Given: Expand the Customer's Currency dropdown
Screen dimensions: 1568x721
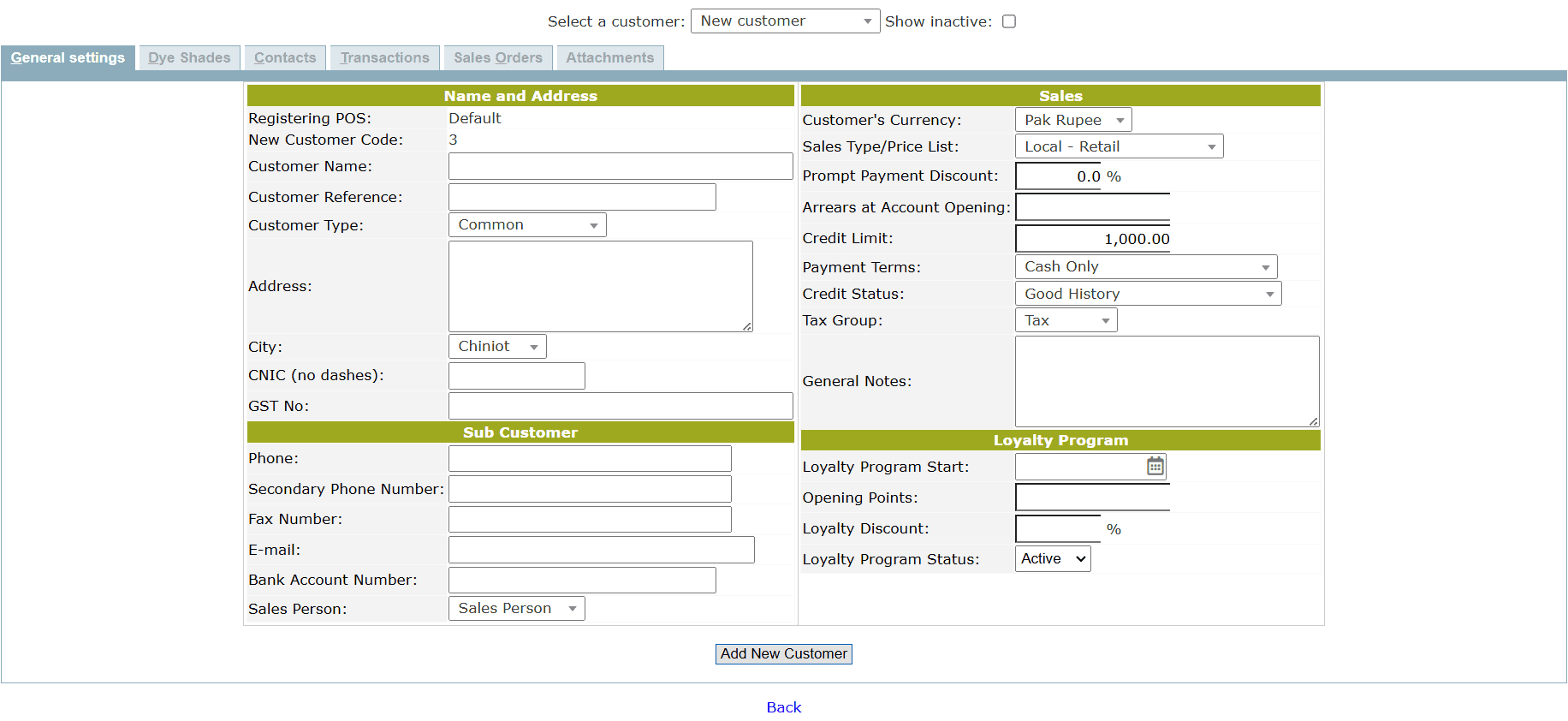Looking at the screenshot, I should click(1072, 121).
